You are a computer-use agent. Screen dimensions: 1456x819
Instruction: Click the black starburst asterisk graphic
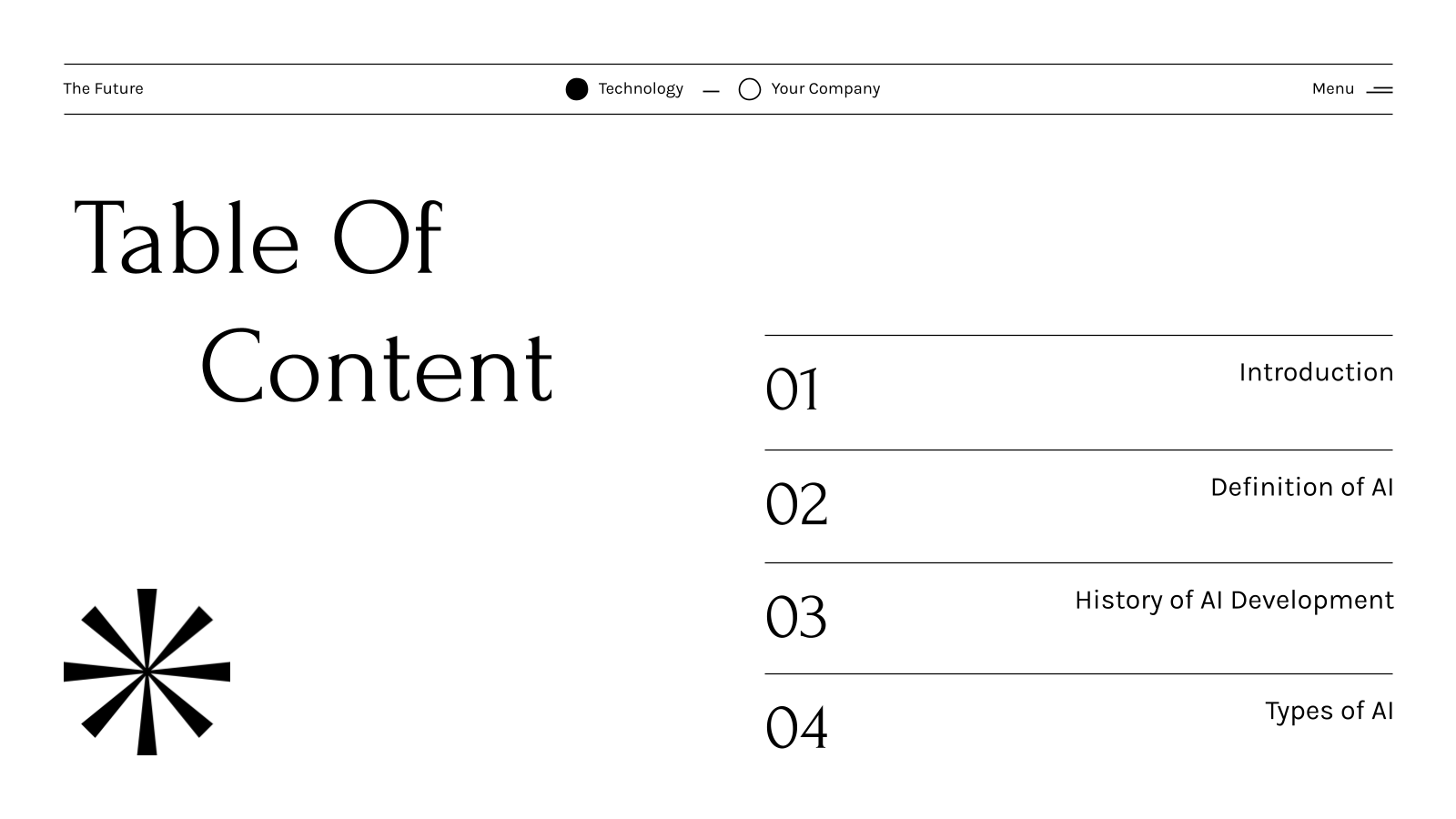pos(147,672)
